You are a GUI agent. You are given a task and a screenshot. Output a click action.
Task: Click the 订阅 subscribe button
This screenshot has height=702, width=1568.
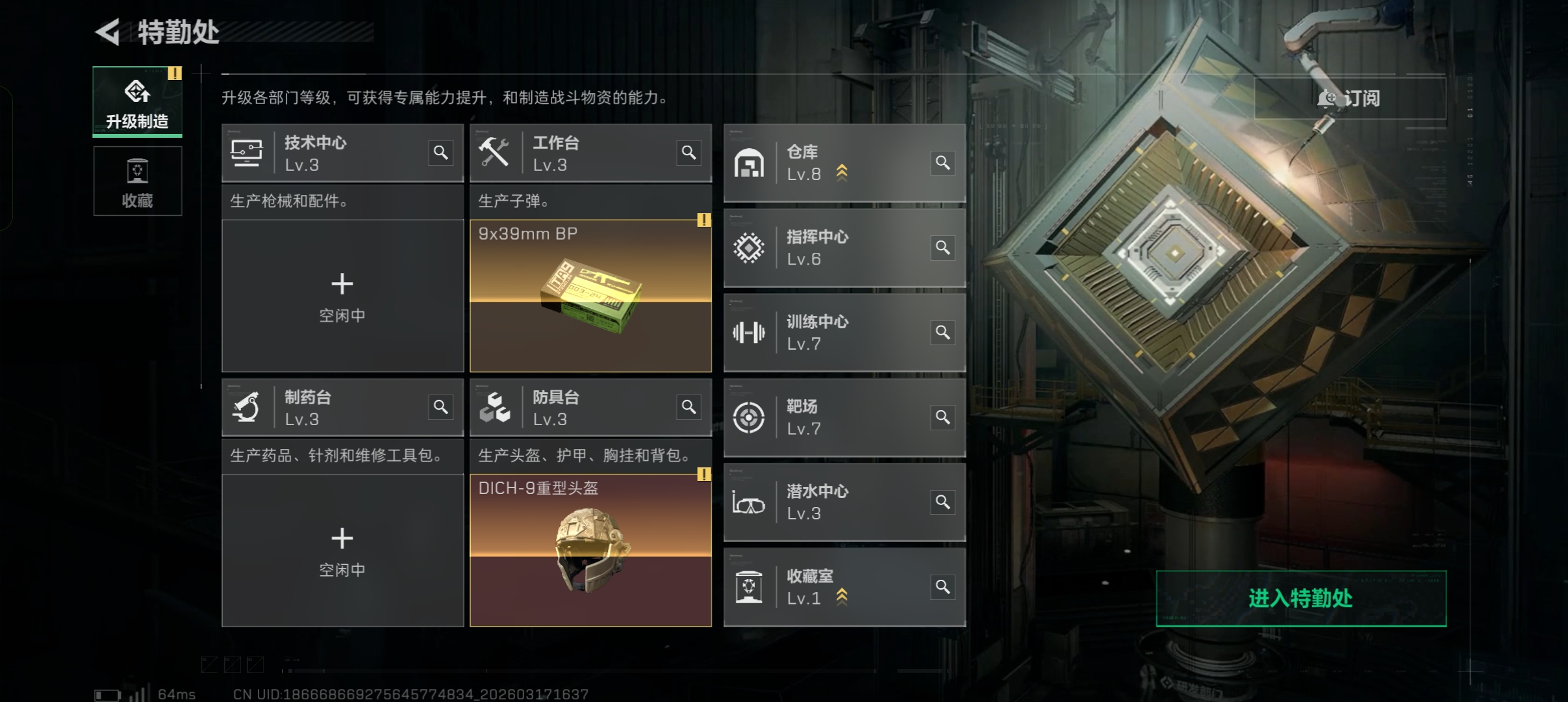click(1350, 98)
